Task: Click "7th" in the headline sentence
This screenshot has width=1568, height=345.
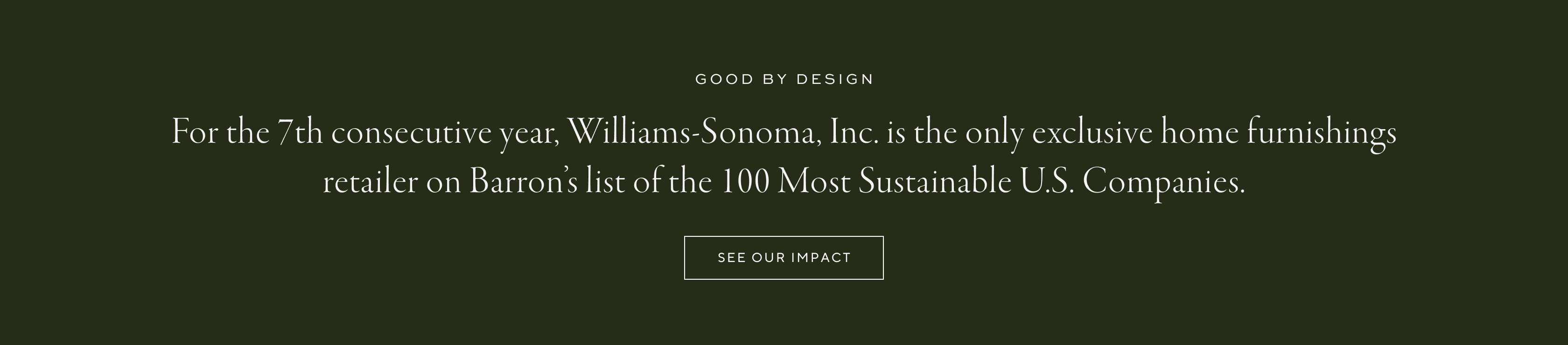Action: pyautogui.click(x=300, y=133)
